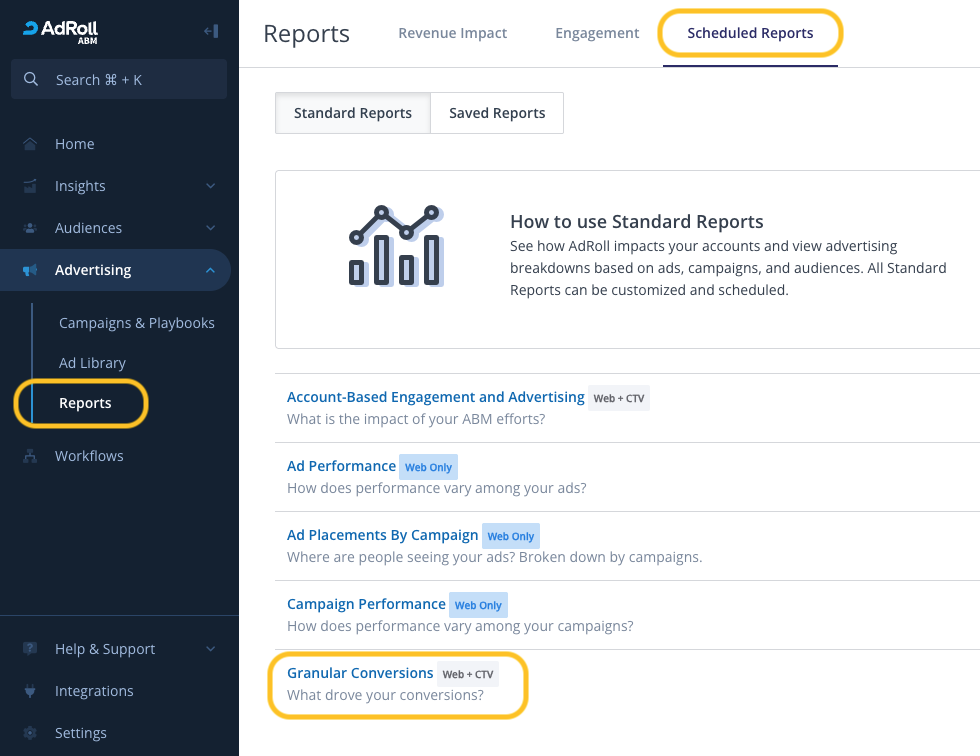Collapse the Advertising section chevron
The image size is (980, 756).
pyautogui.click(x=210, y=270)
